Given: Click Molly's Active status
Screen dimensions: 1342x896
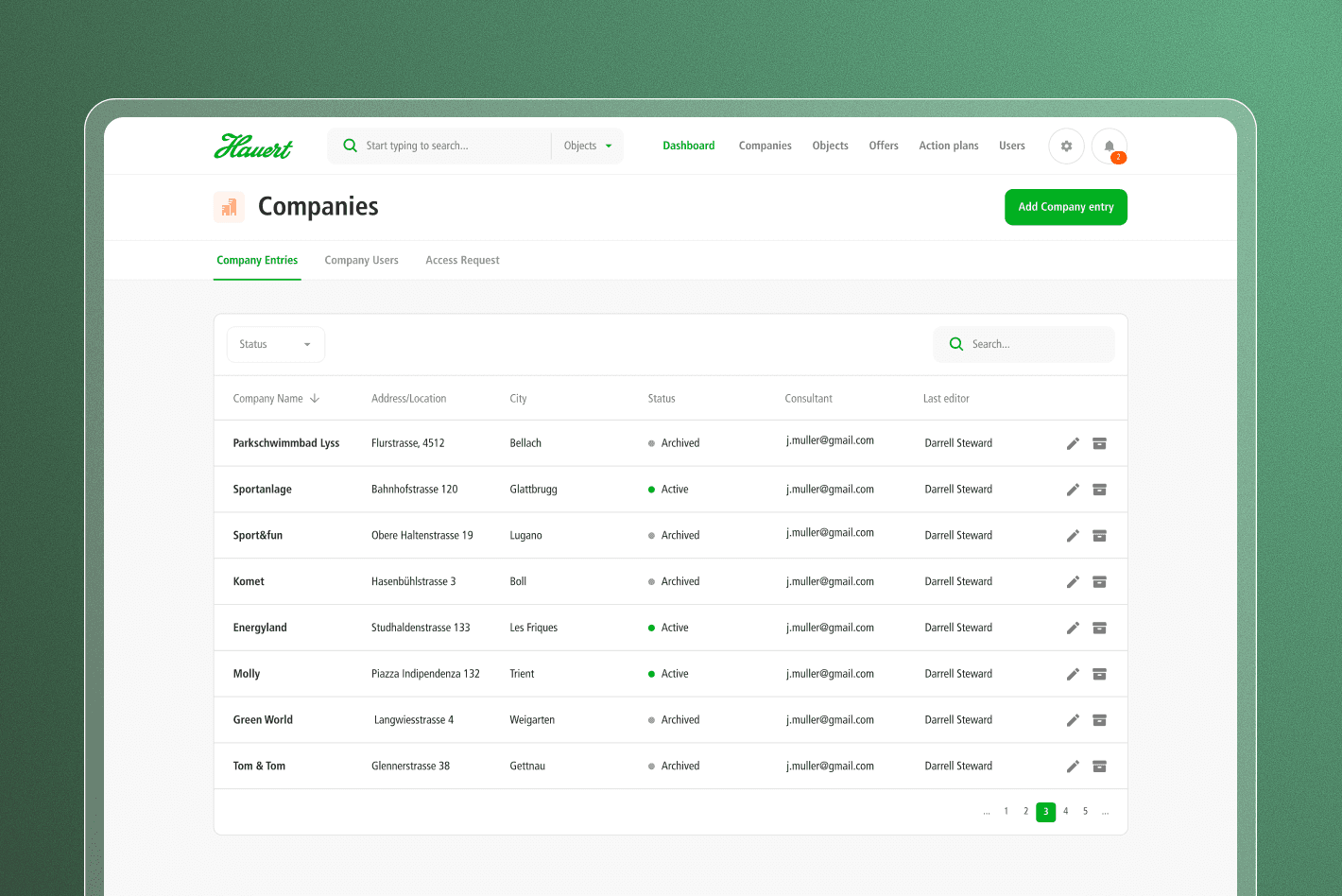Looking at the screenshot, I should tap(668, 674).
